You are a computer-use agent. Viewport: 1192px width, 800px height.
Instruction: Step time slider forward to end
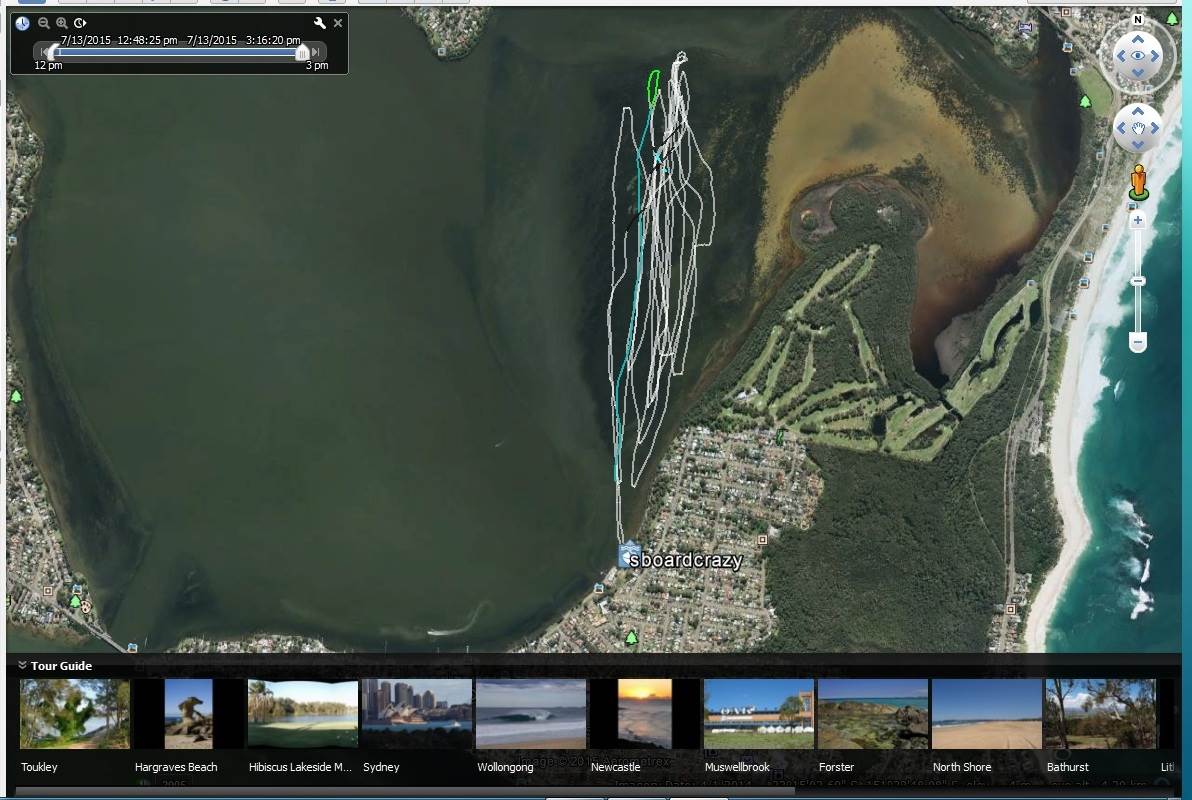coord(317,52)
